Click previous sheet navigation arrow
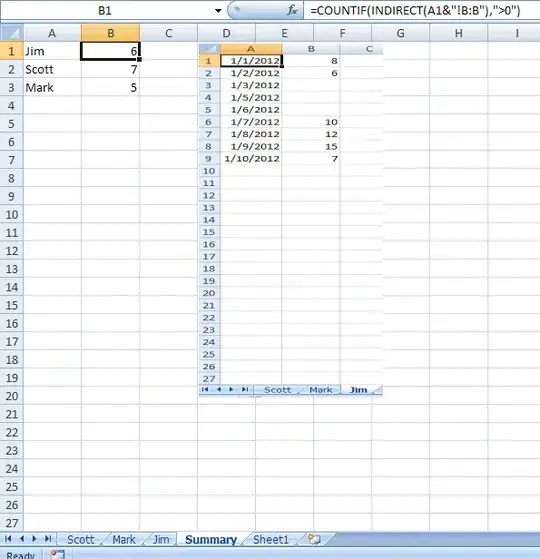The image size is (540, 559). [22, 539]
